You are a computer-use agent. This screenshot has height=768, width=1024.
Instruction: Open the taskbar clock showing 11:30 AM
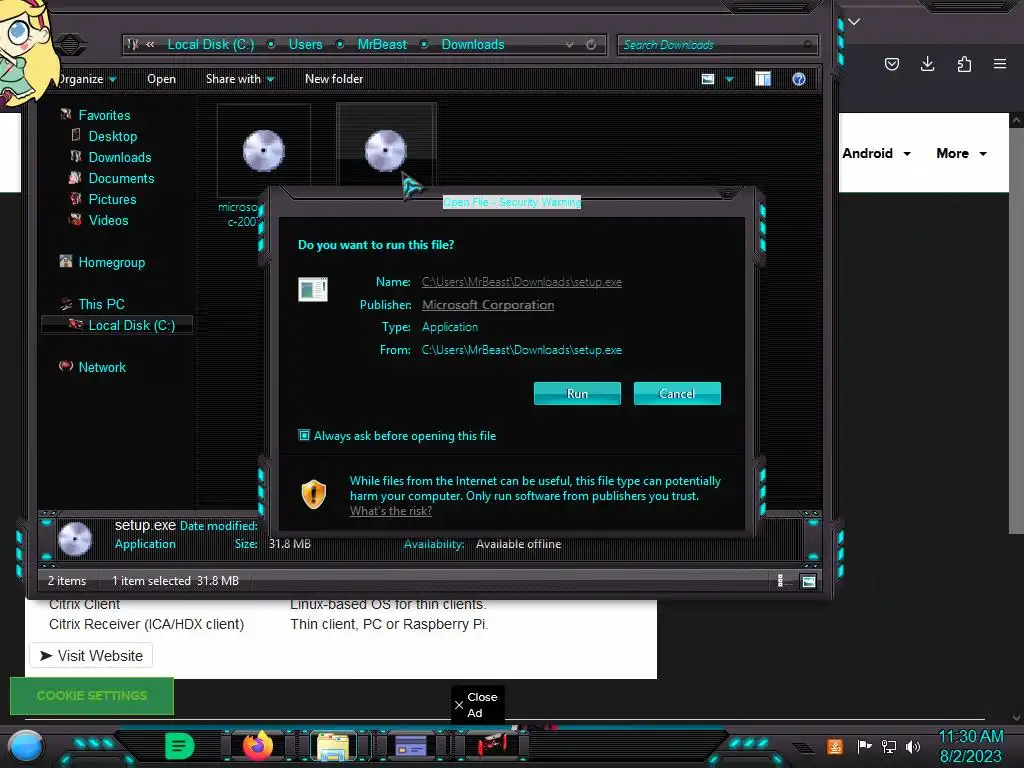coord(970,746)
